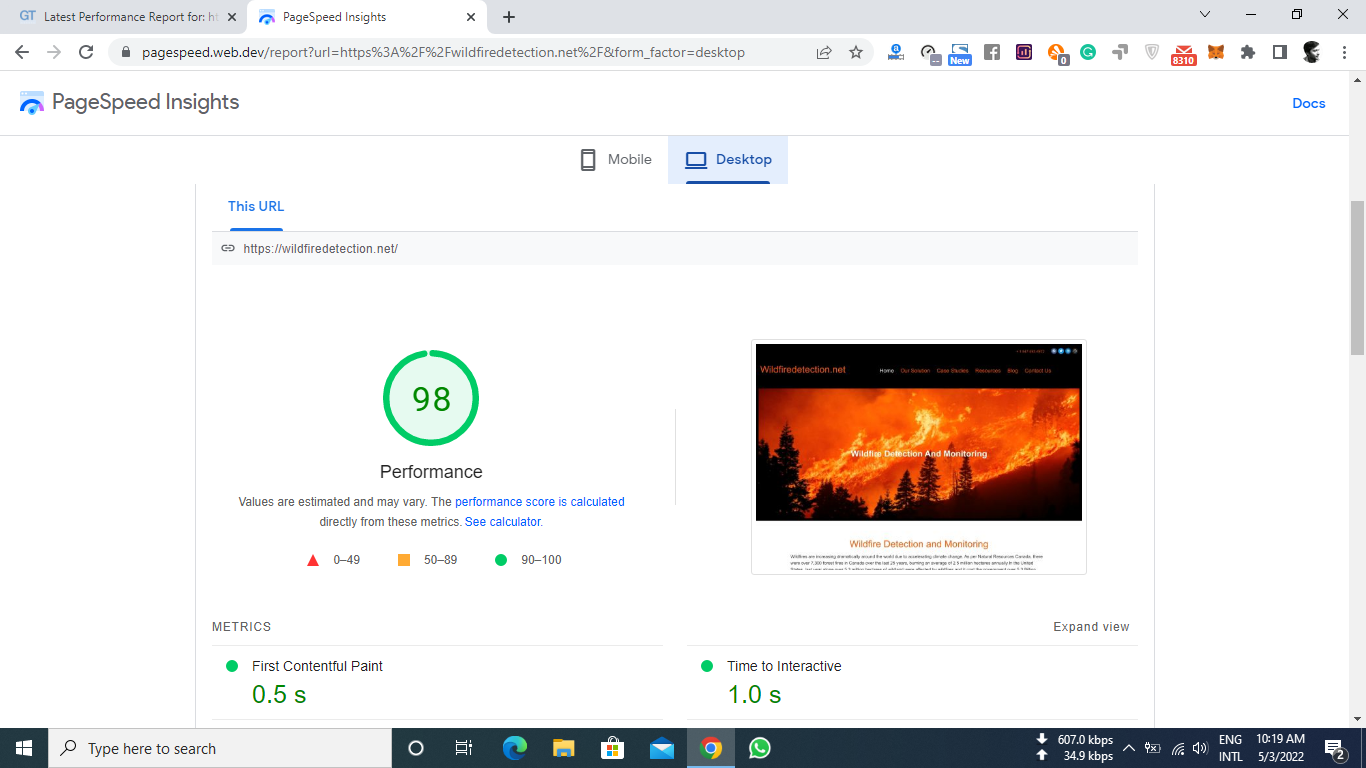Select the This URL tab
Viewport: 1366px width, 768px height.
(x=256, y=206)
